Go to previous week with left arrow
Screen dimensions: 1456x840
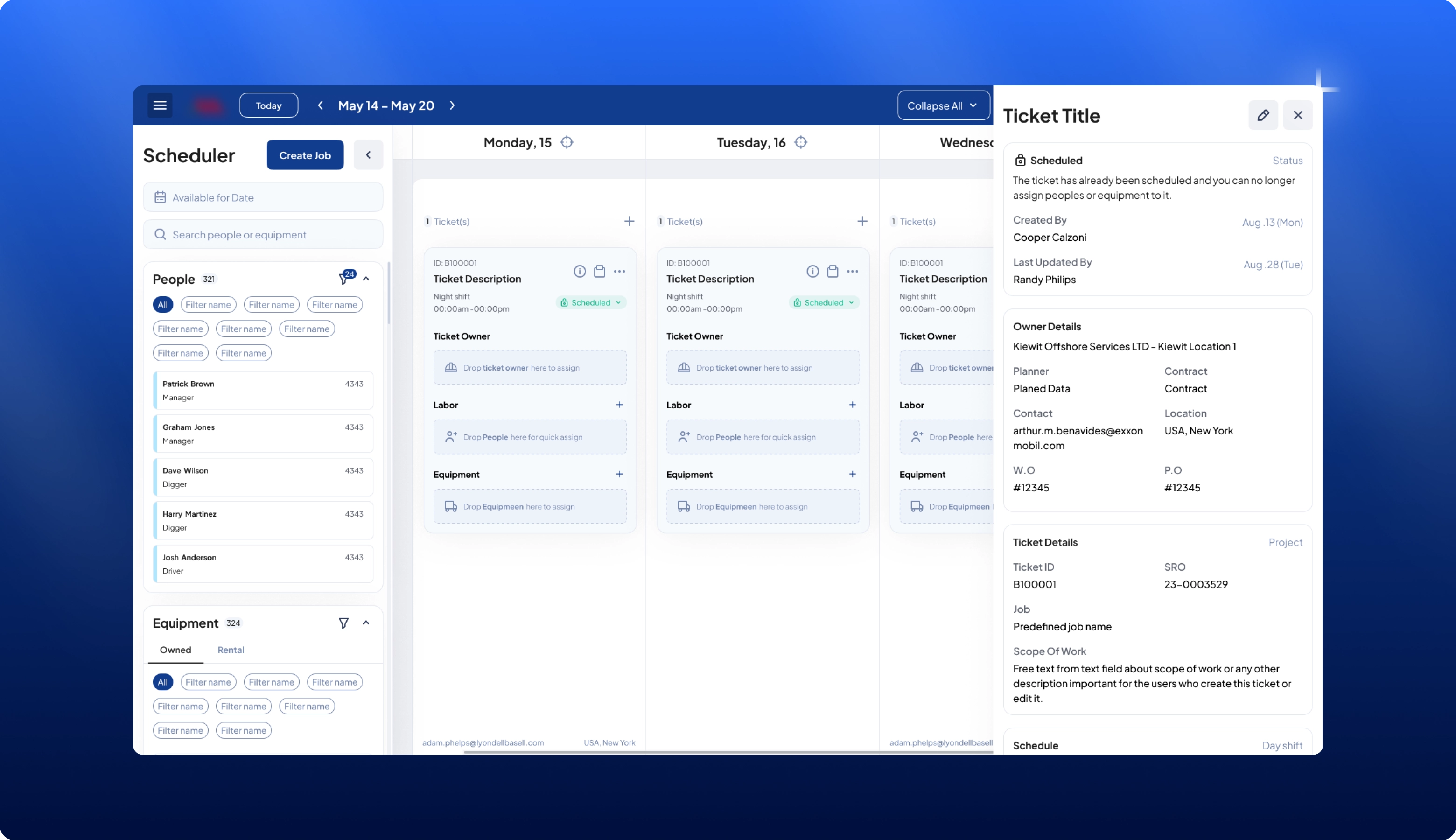point(320,105)
